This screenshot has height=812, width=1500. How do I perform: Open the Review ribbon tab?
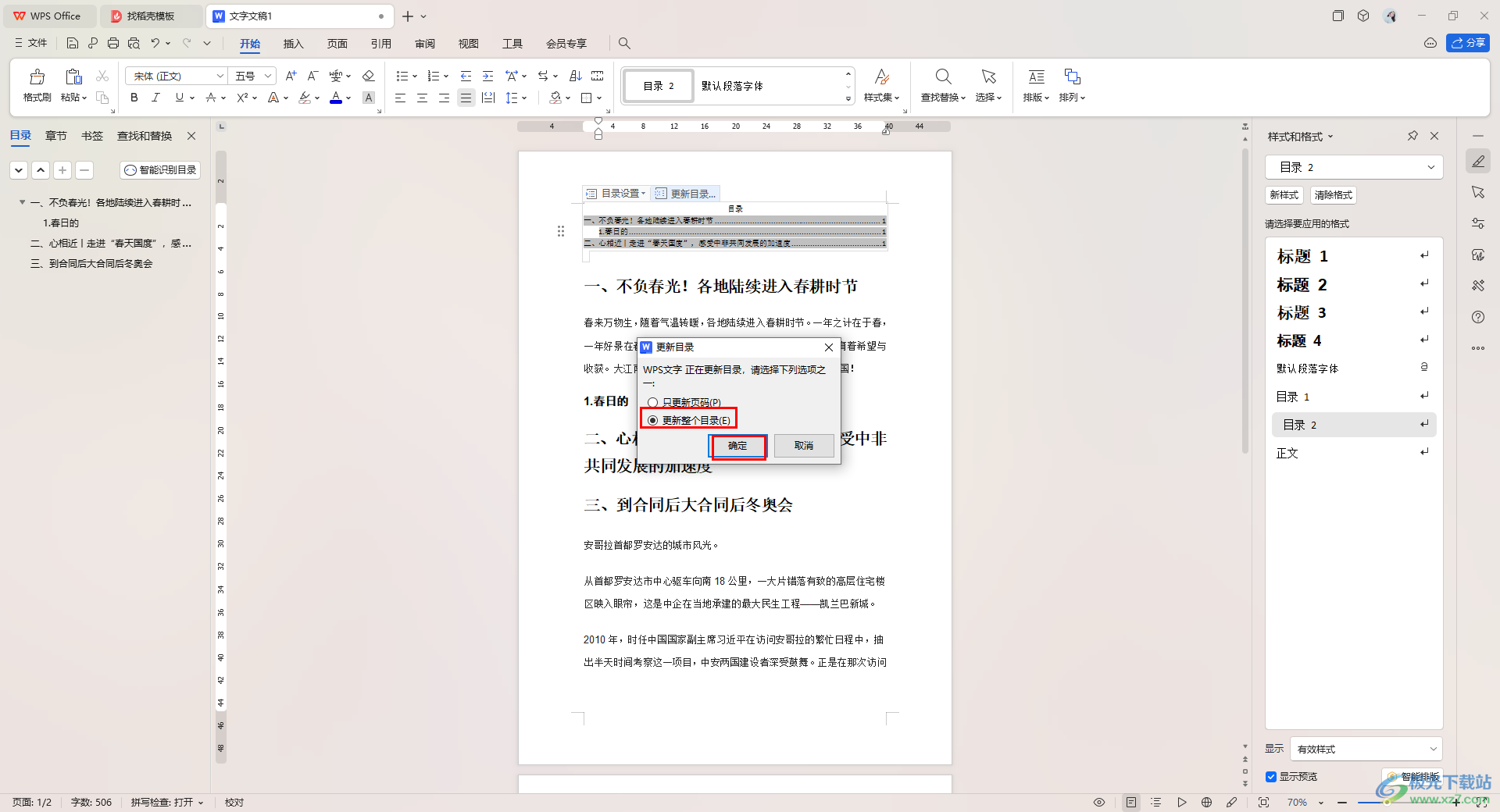[424, 44]
